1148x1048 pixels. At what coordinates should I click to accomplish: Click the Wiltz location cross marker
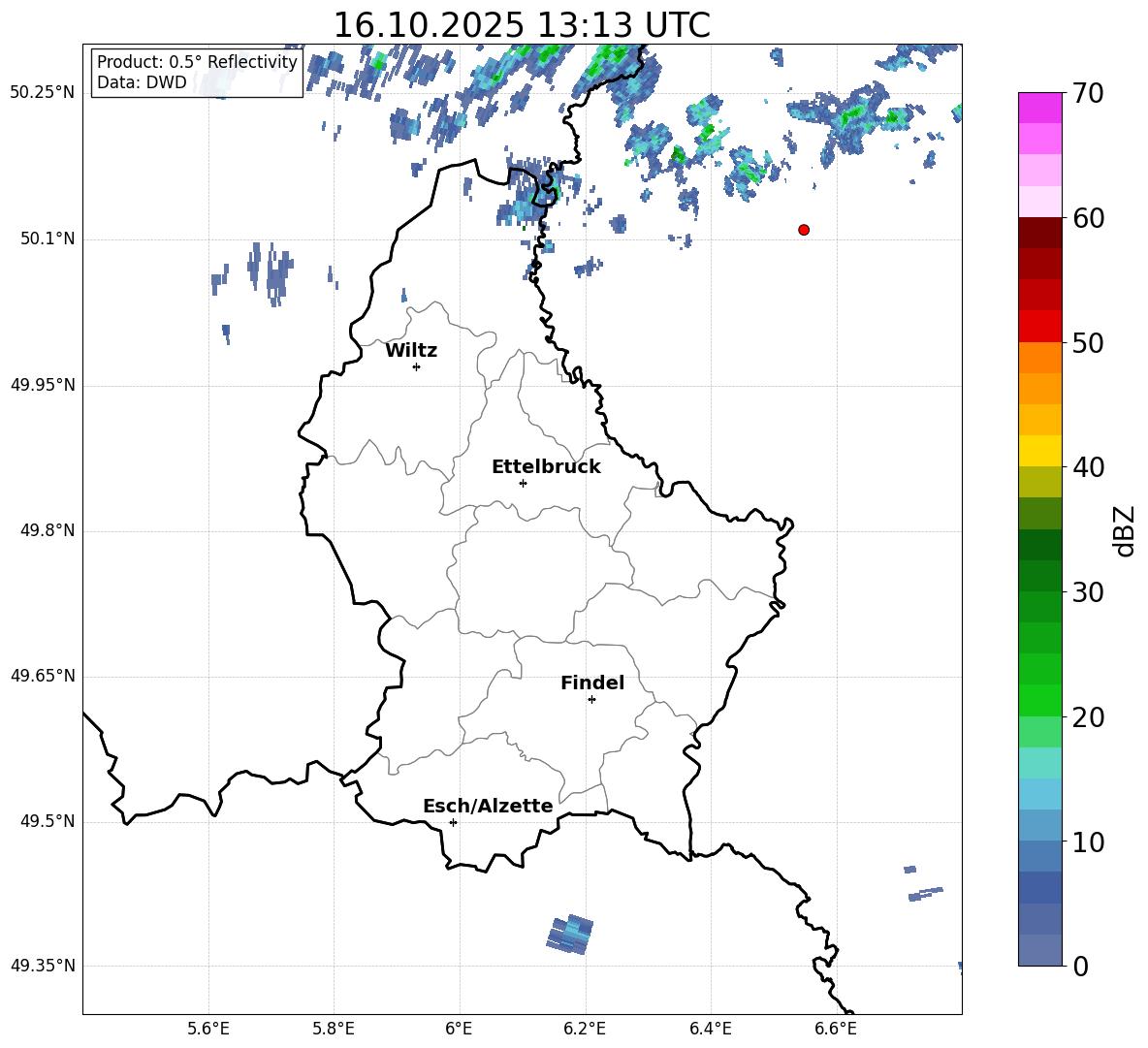[x=417, y=366]
